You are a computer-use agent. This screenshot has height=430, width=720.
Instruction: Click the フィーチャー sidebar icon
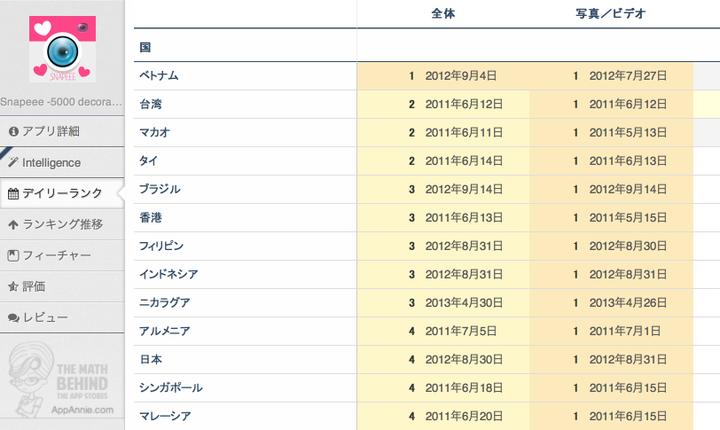click(13, 255)
